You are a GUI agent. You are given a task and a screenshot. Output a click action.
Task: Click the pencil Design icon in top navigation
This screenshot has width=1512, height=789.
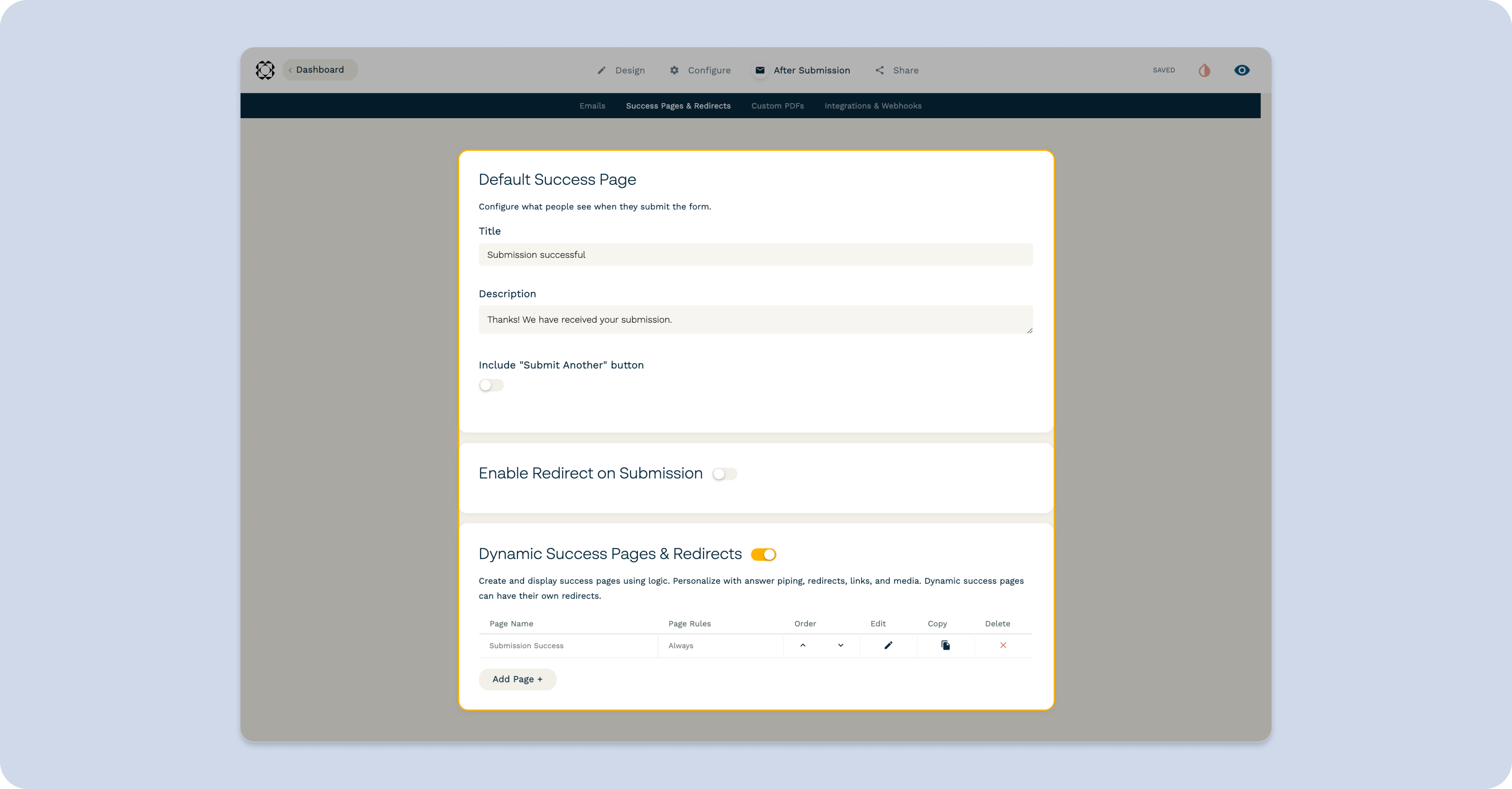coord(602,70)
